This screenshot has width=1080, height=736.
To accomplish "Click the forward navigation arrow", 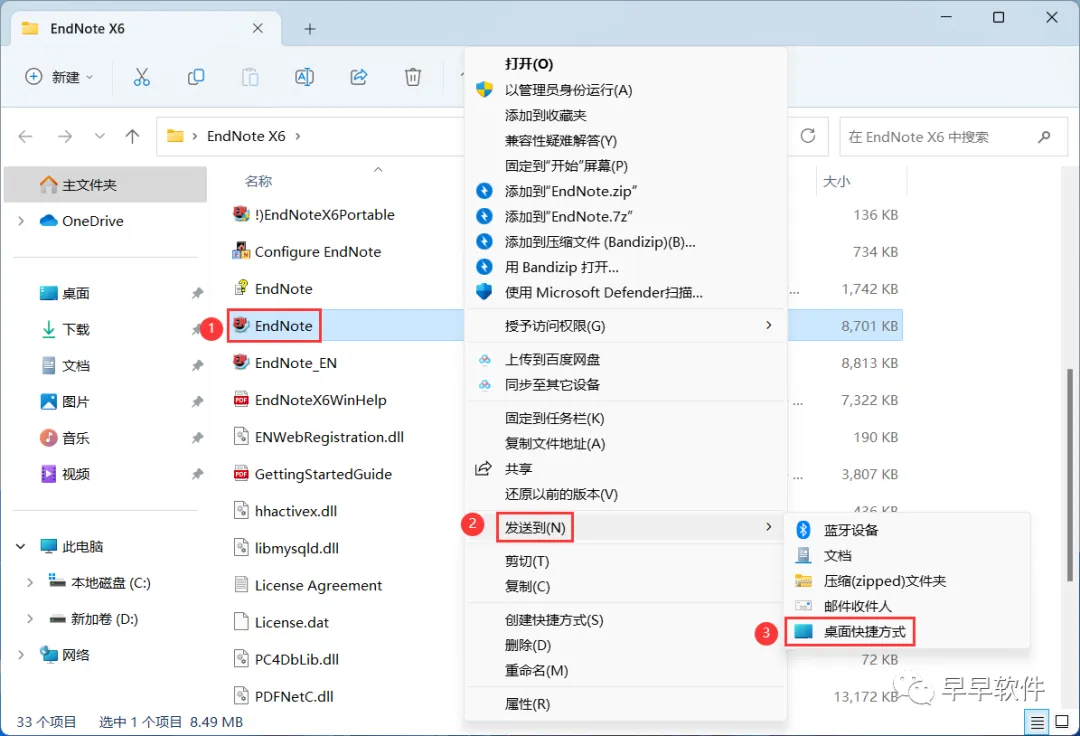I will [x=65, y=136].
